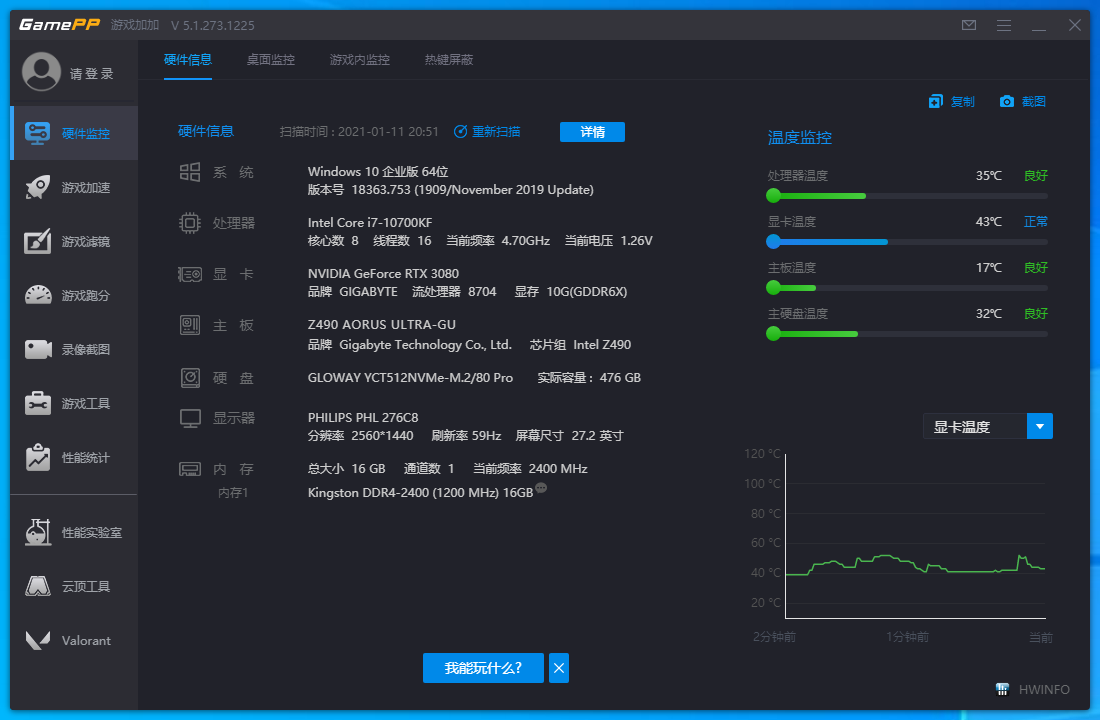
Task: Click the HWINFO icon
Action: pos(1002,689)
